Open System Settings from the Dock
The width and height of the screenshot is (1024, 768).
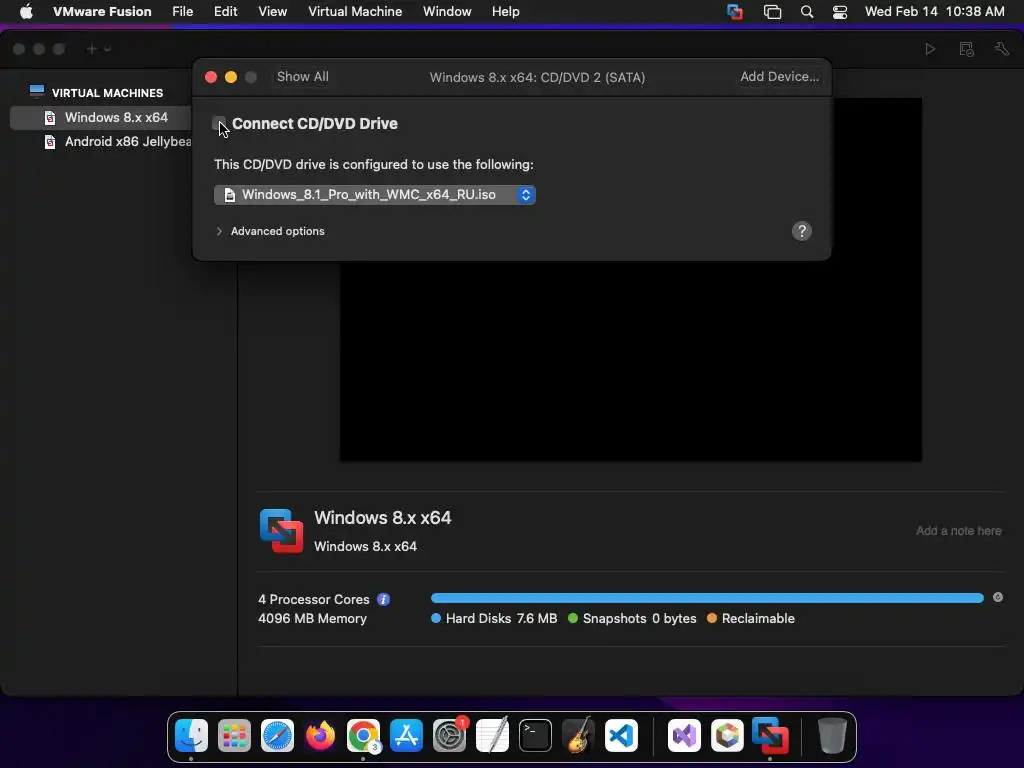point(449,736)
